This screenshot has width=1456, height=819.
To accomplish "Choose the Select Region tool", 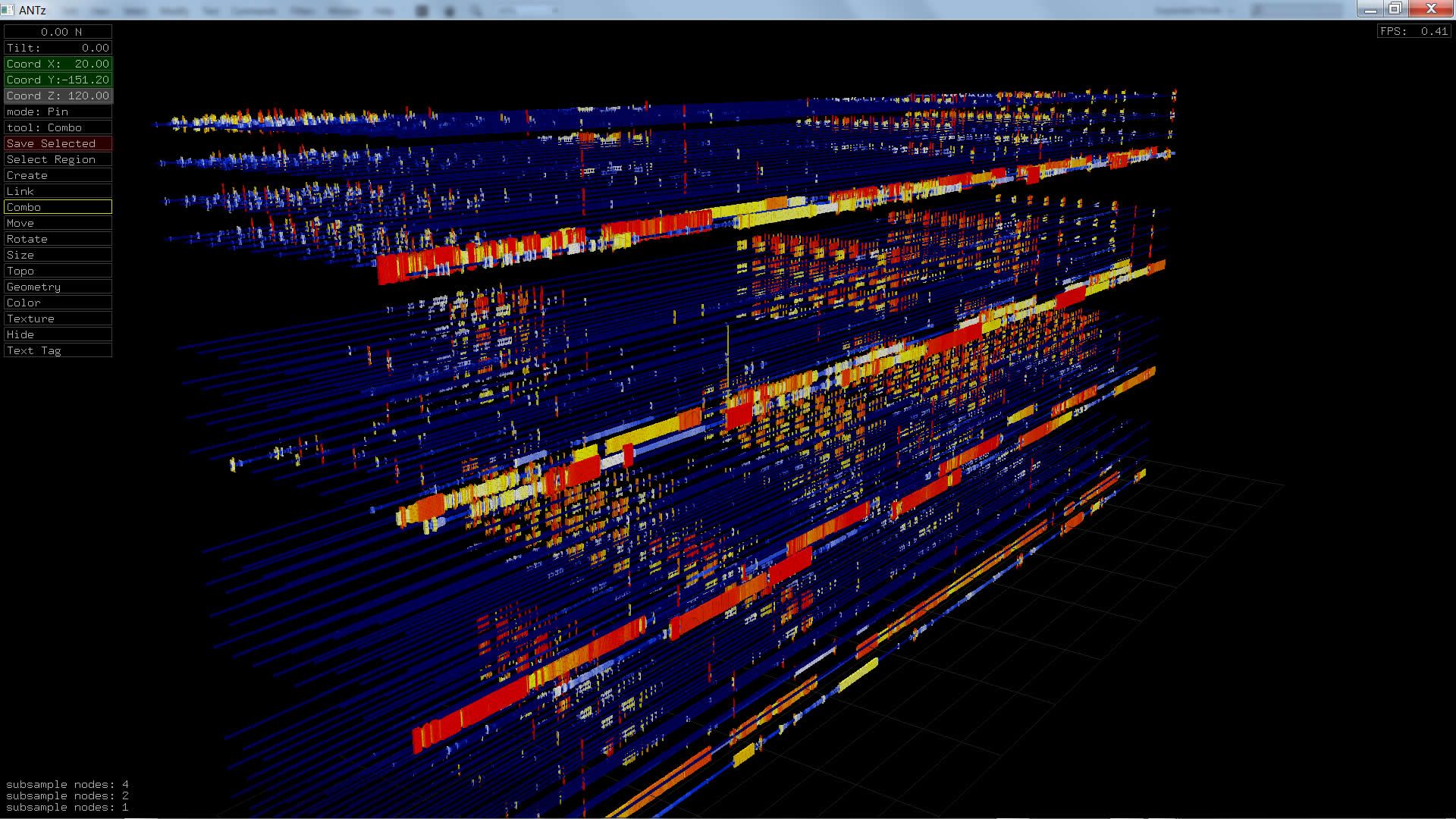I will (x=58, y=159).
